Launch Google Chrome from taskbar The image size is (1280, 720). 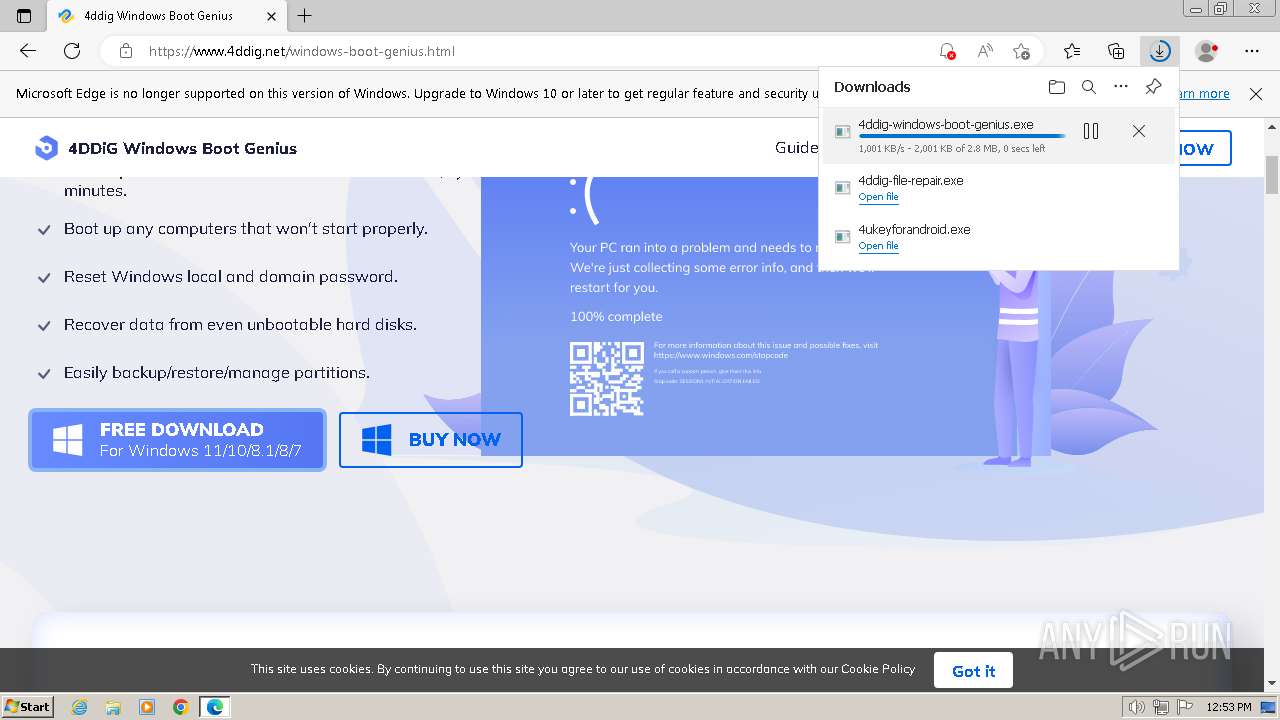(180, 707)
